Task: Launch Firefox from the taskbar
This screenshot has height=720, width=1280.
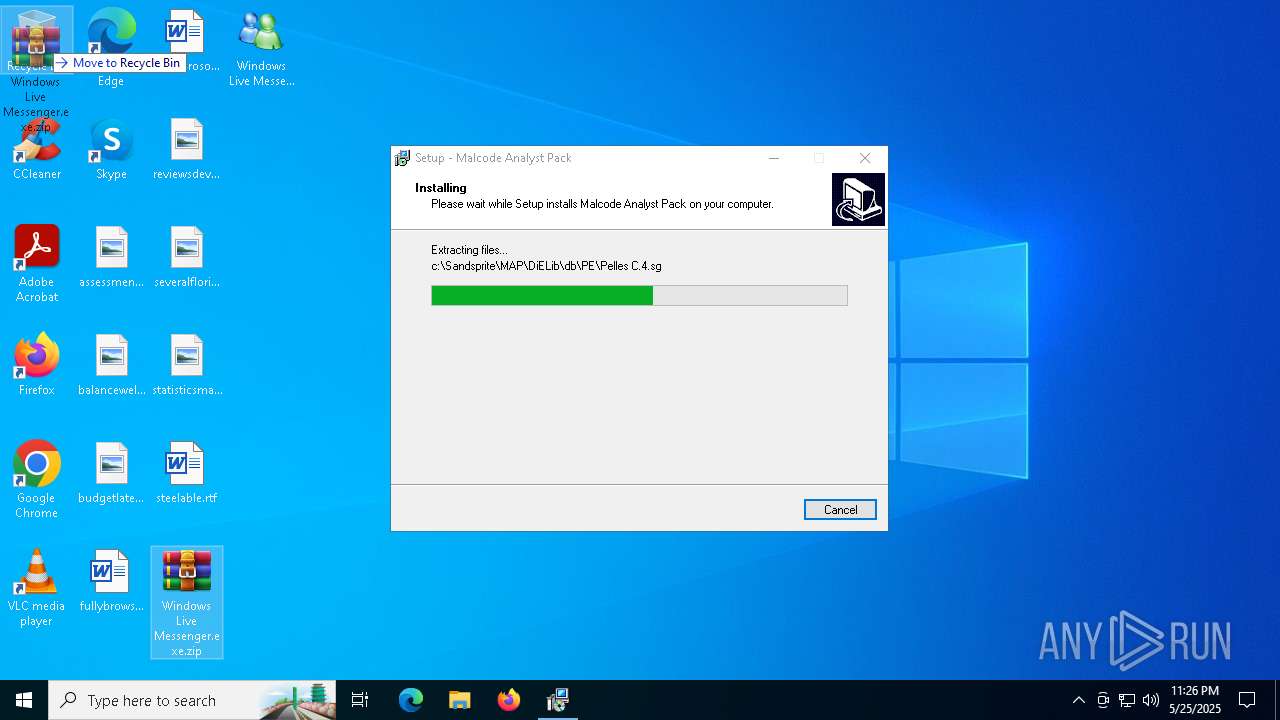Action: click(x=508, y=700)
